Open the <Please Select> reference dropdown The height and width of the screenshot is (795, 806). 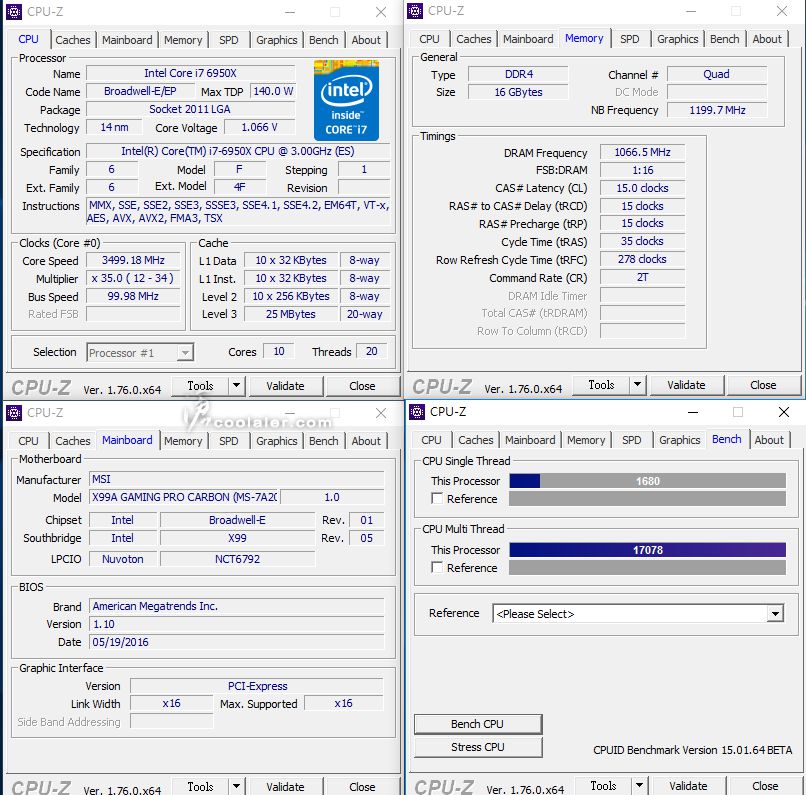coord(638,614)
